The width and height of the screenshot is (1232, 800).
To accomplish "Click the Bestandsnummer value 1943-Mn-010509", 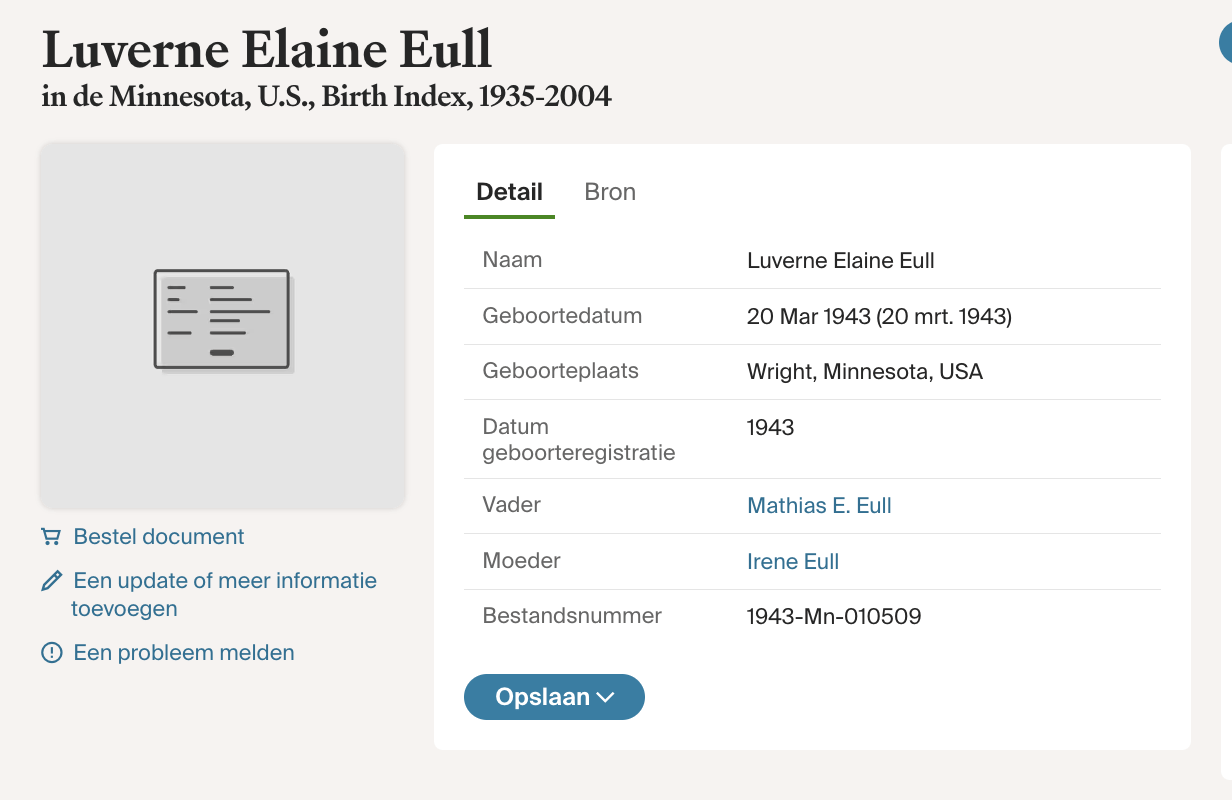I will [x=834, y=617].
